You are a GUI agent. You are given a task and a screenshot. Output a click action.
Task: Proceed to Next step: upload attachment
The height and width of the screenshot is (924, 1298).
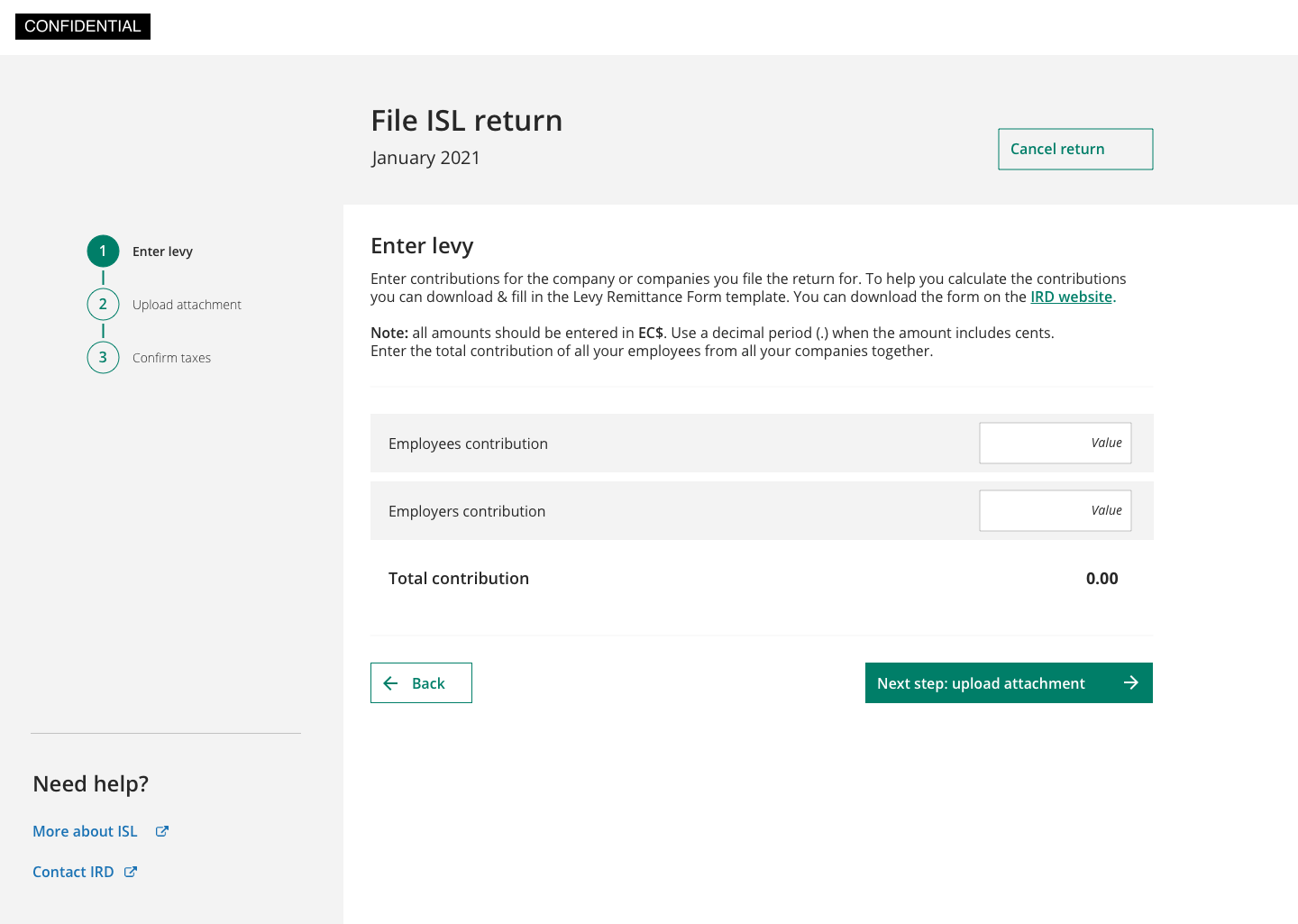click(x=1008, y=683)
